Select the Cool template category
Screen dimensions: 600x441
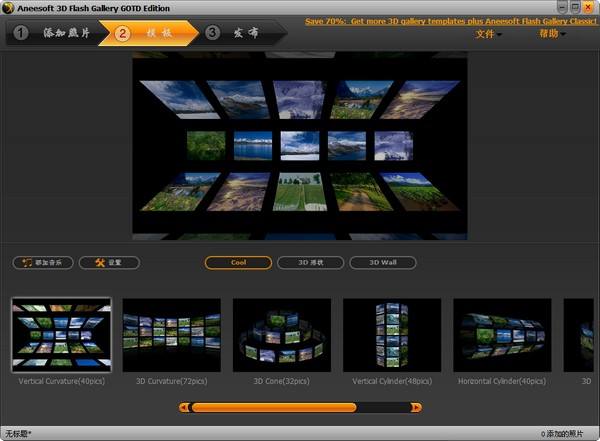pos(238,263)
